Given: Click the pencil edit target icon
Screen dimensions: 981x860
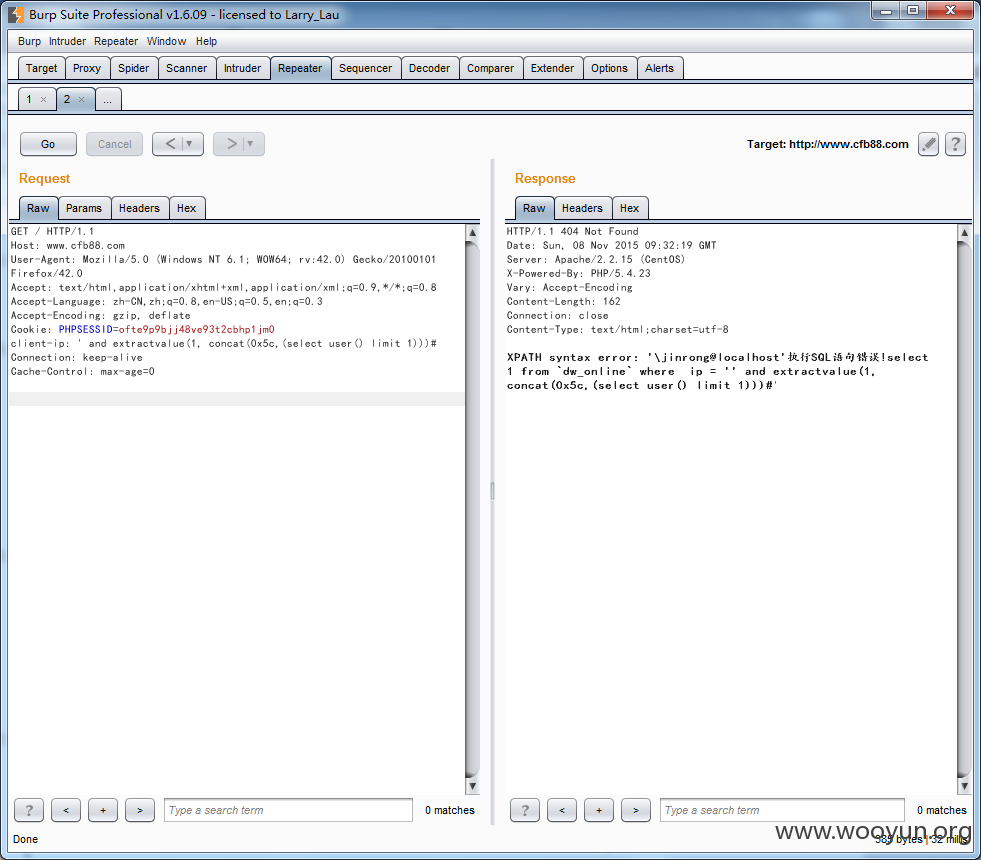Looking at the screenshot, I should tap(928, 144).
